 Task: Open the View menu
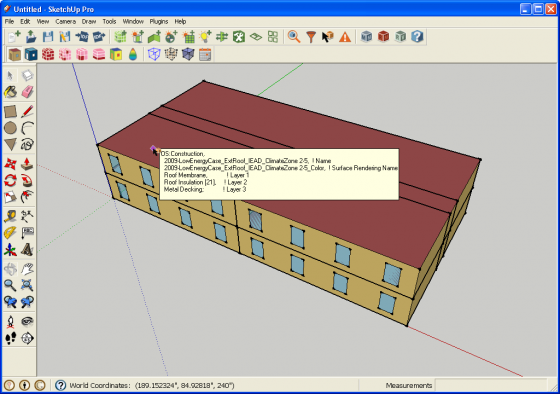[43, 21]
